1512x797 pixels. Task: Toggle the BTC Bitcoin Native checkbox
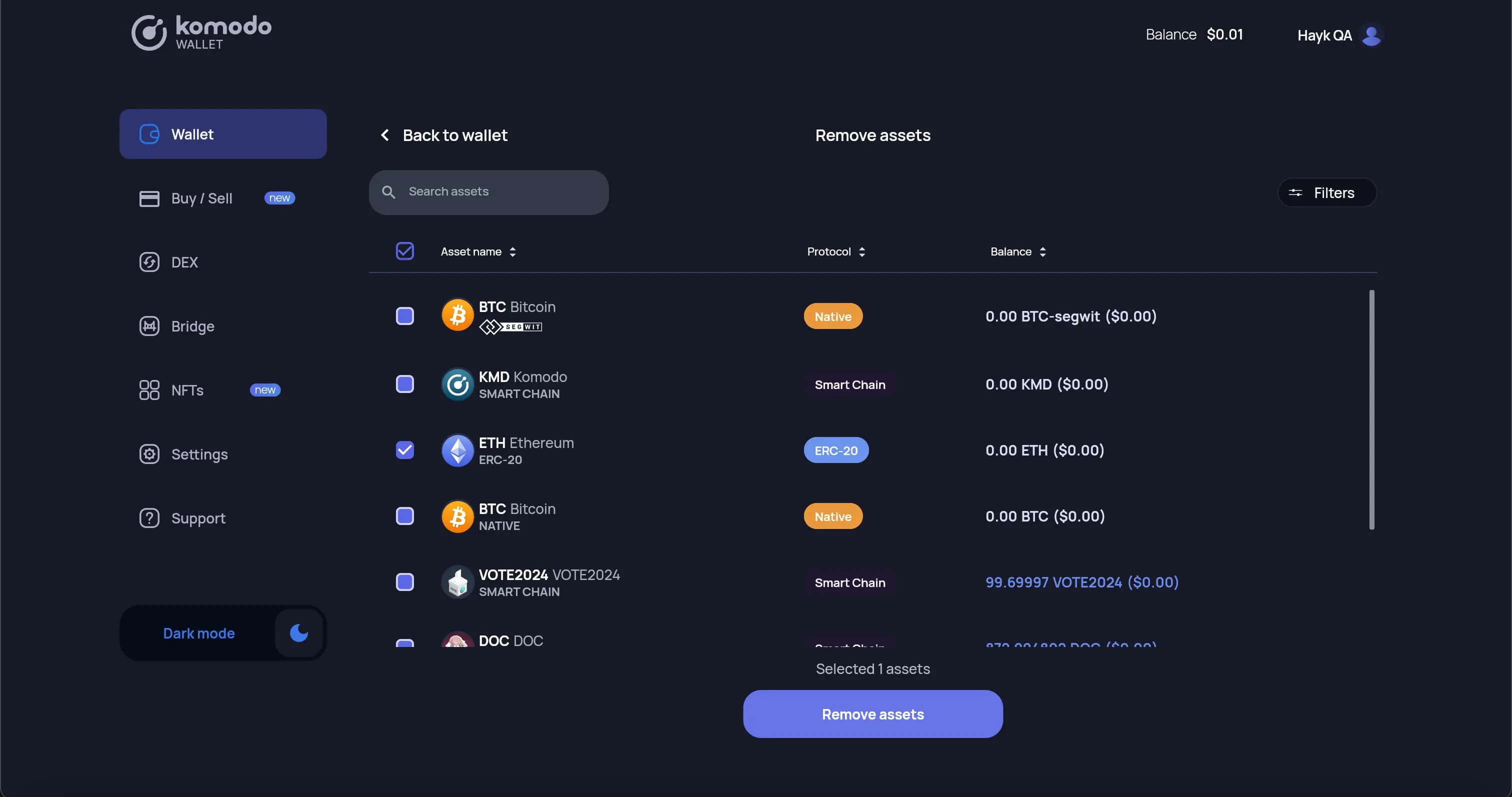(x=405, y=516)
